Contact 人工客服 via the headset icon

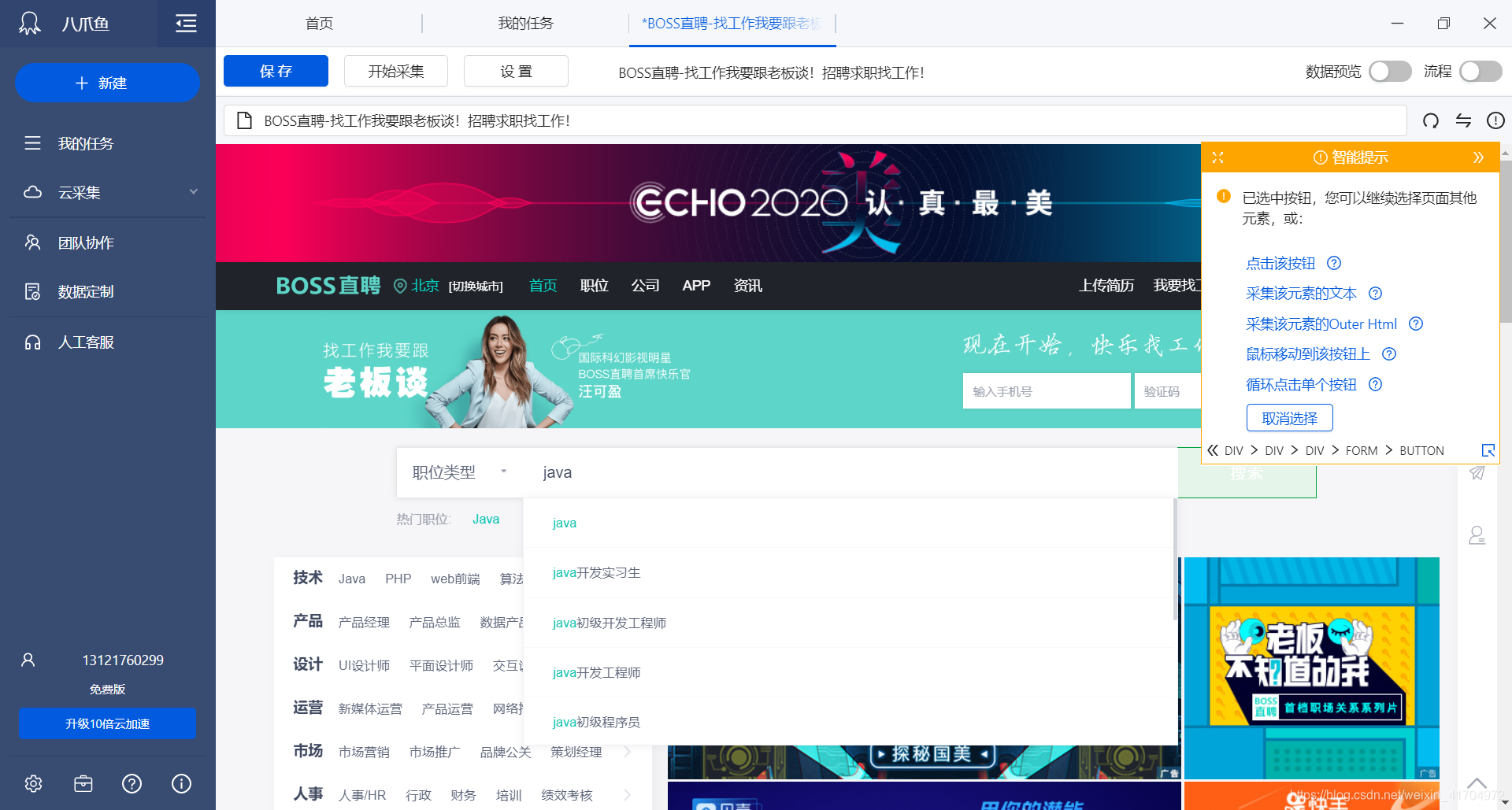click(32, 342)
